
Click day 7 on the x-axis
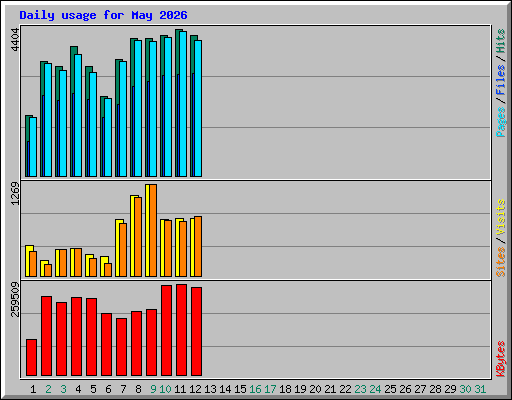point(123,389)
